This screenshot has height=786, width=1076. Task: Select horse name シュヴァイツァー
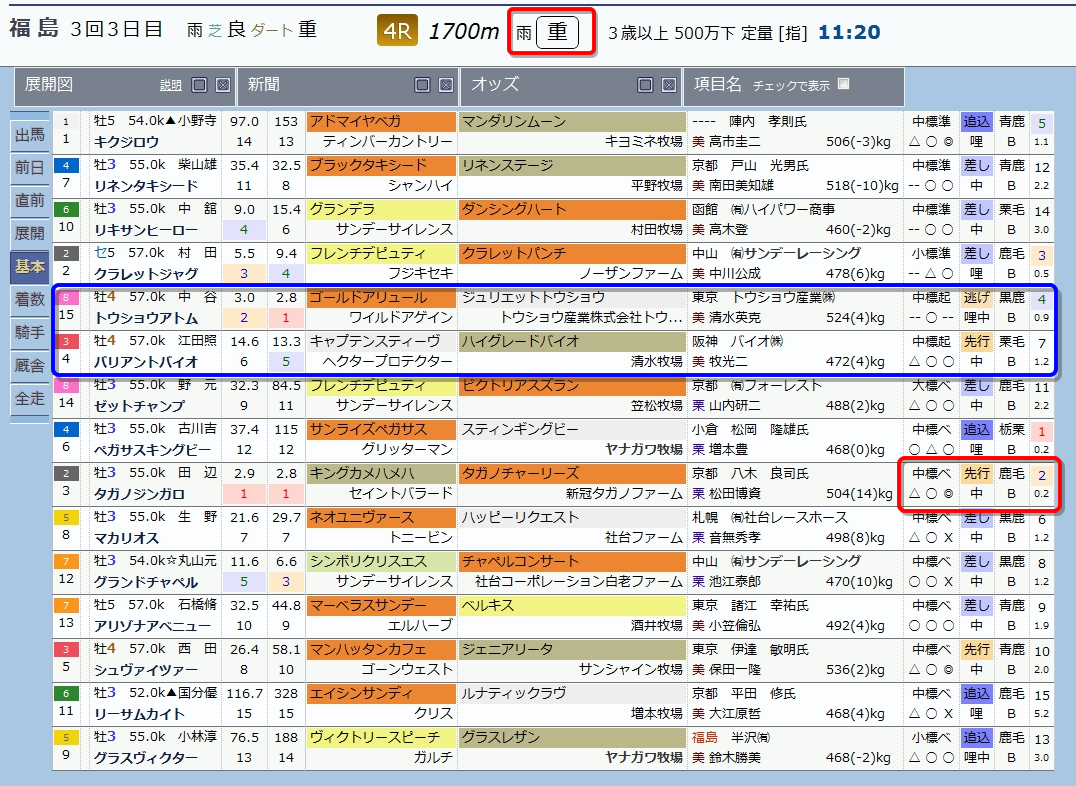[145, 669]
